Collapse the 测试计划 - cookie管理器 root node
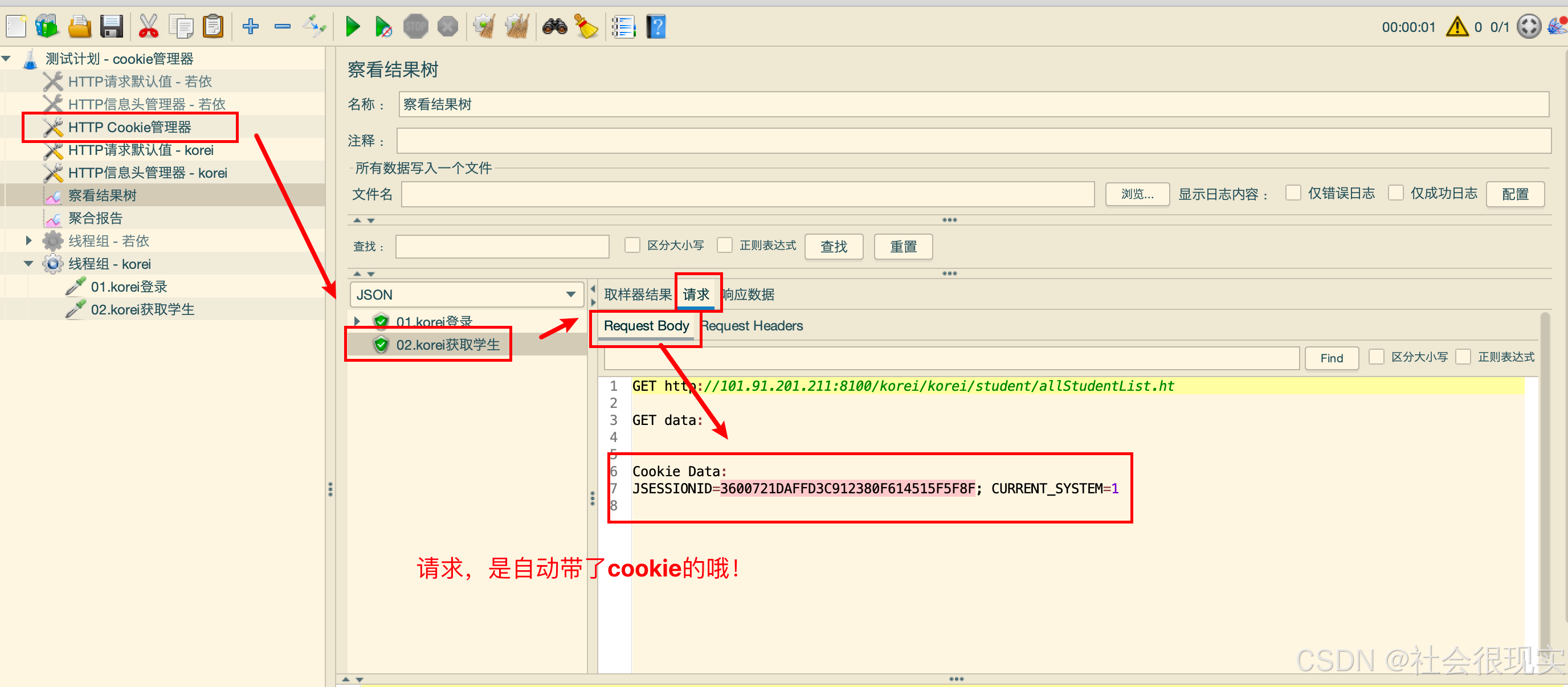Screen dimensions: 1568x687 pos(7,59)
